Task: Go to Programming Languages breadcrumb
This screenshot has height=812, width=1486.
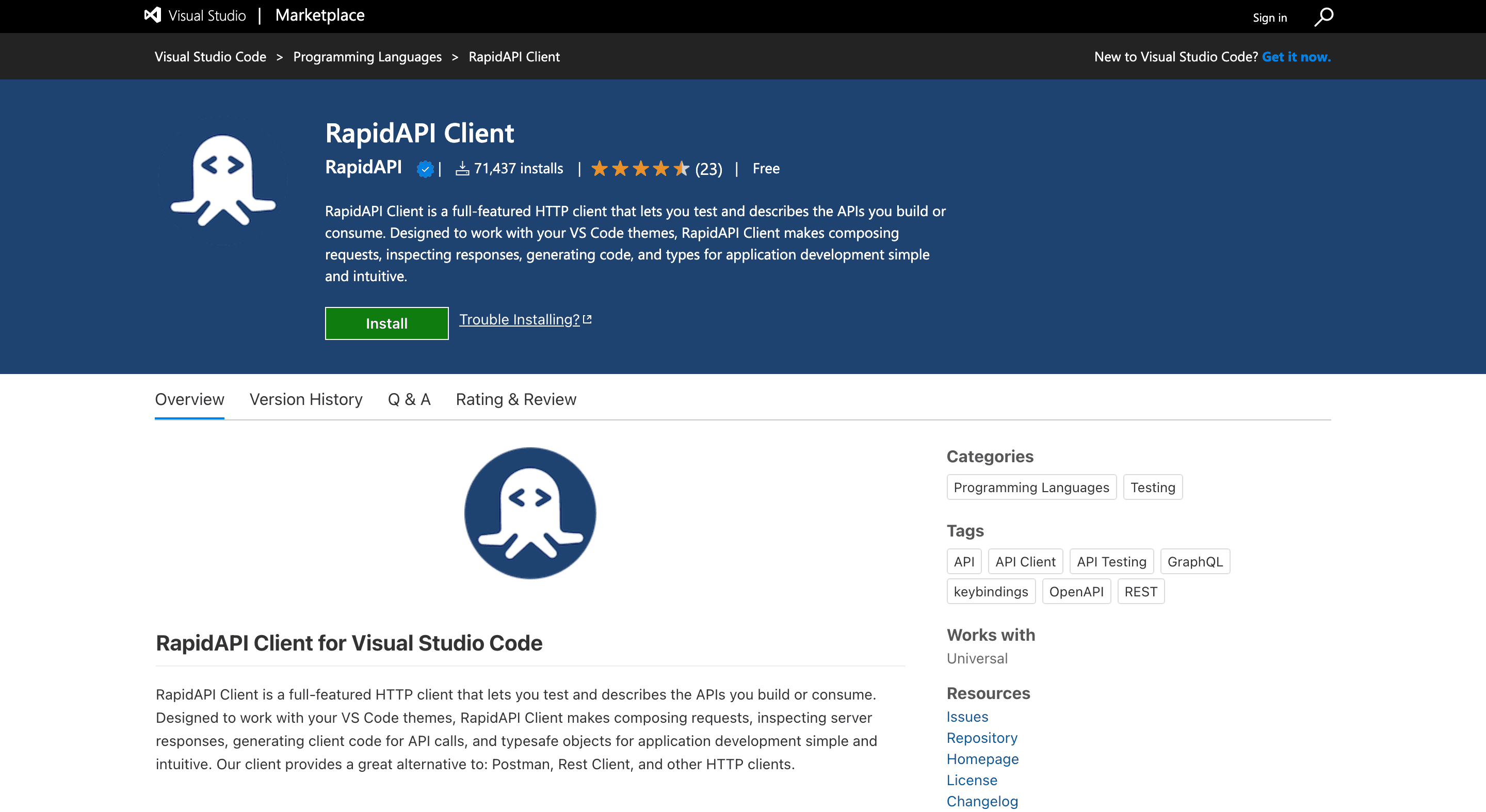Action: 367,57
